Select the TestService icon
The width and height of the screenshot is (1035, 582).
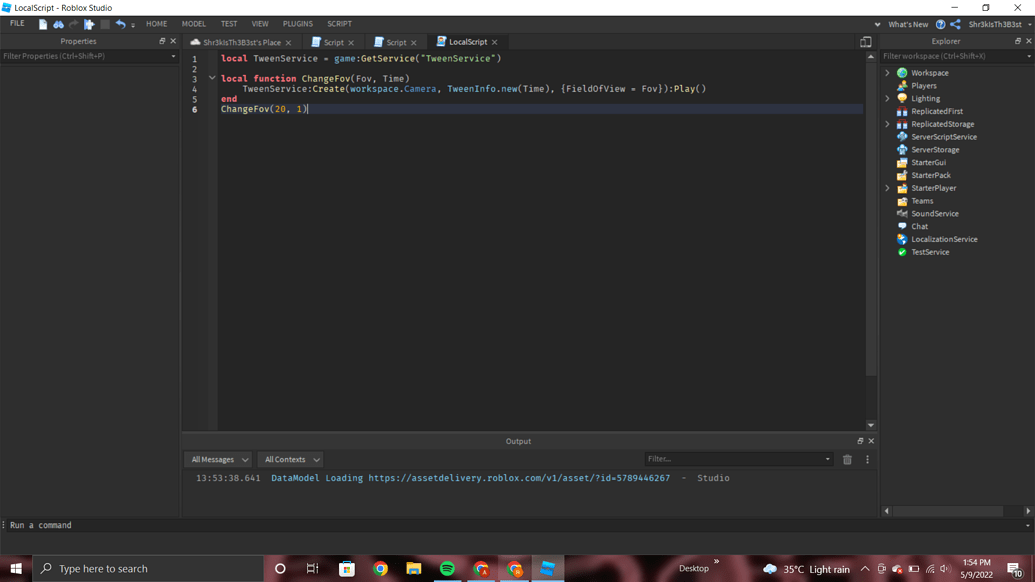[902, 252]
